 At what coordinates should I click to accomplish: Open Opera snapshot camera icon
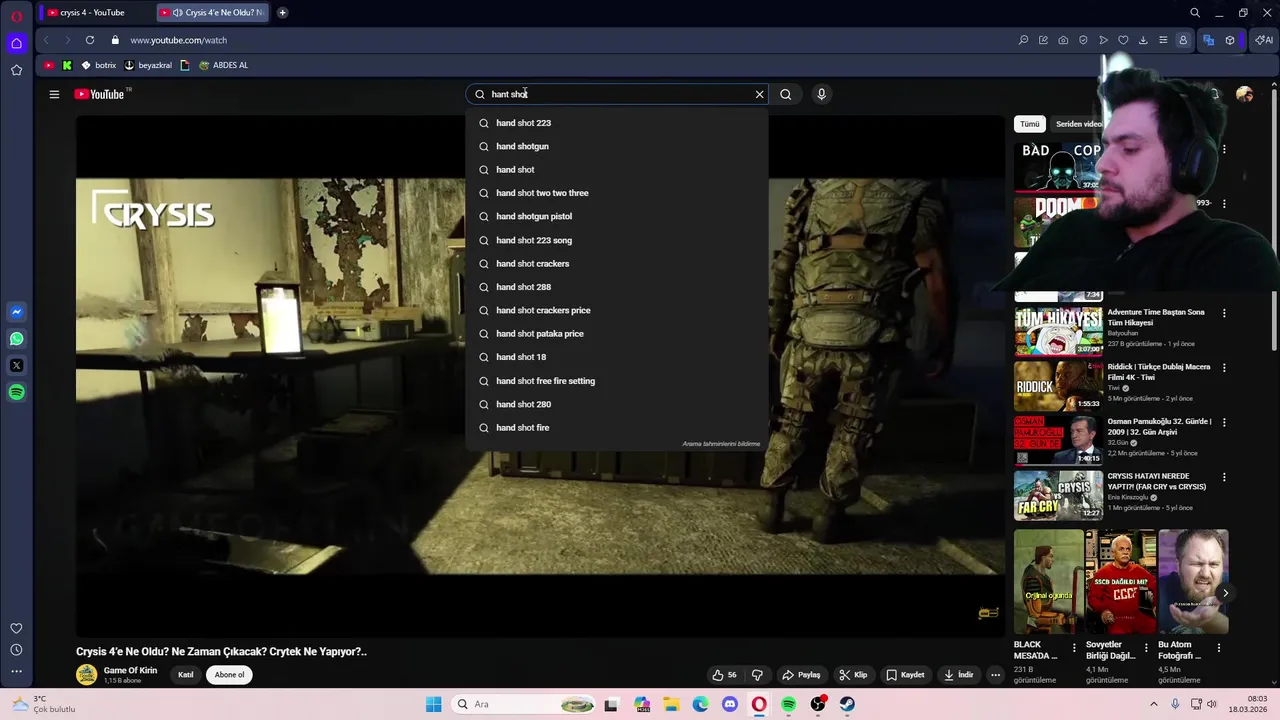(1063, 40)
